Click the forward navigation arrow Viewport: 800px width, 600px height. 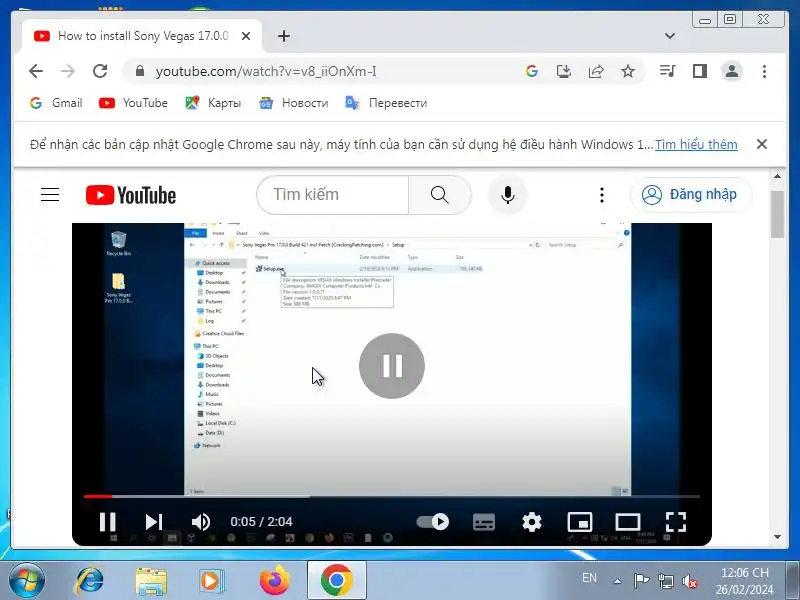click(68, 71)
